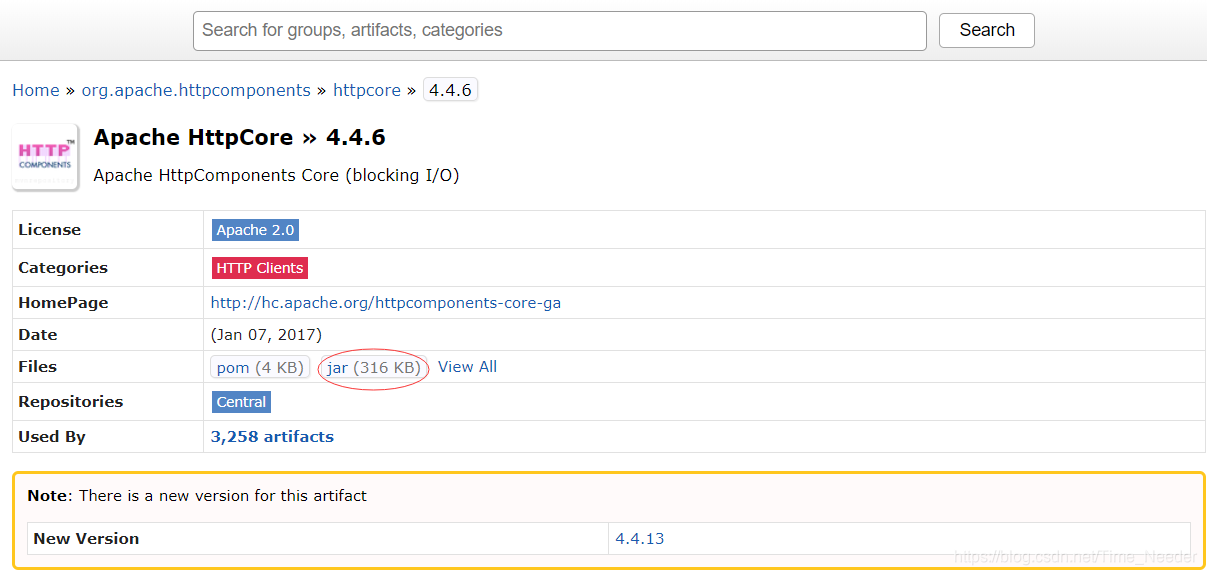Select the date text (Jan 07, 2017)
This screenshot has height=575, width=1207.
click(267, 335)
